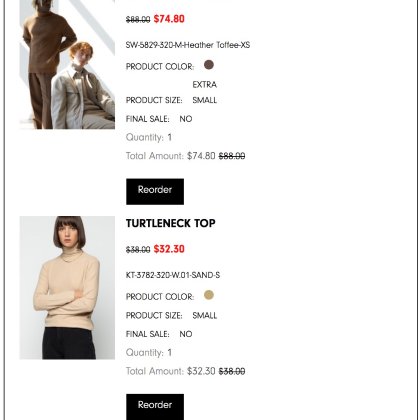Select the brown product color swatch

click(209, 65)
